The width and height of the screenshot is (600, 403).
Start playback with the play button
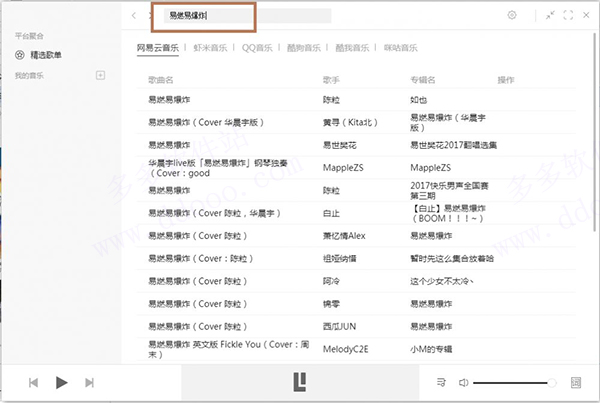pos(61,382)
